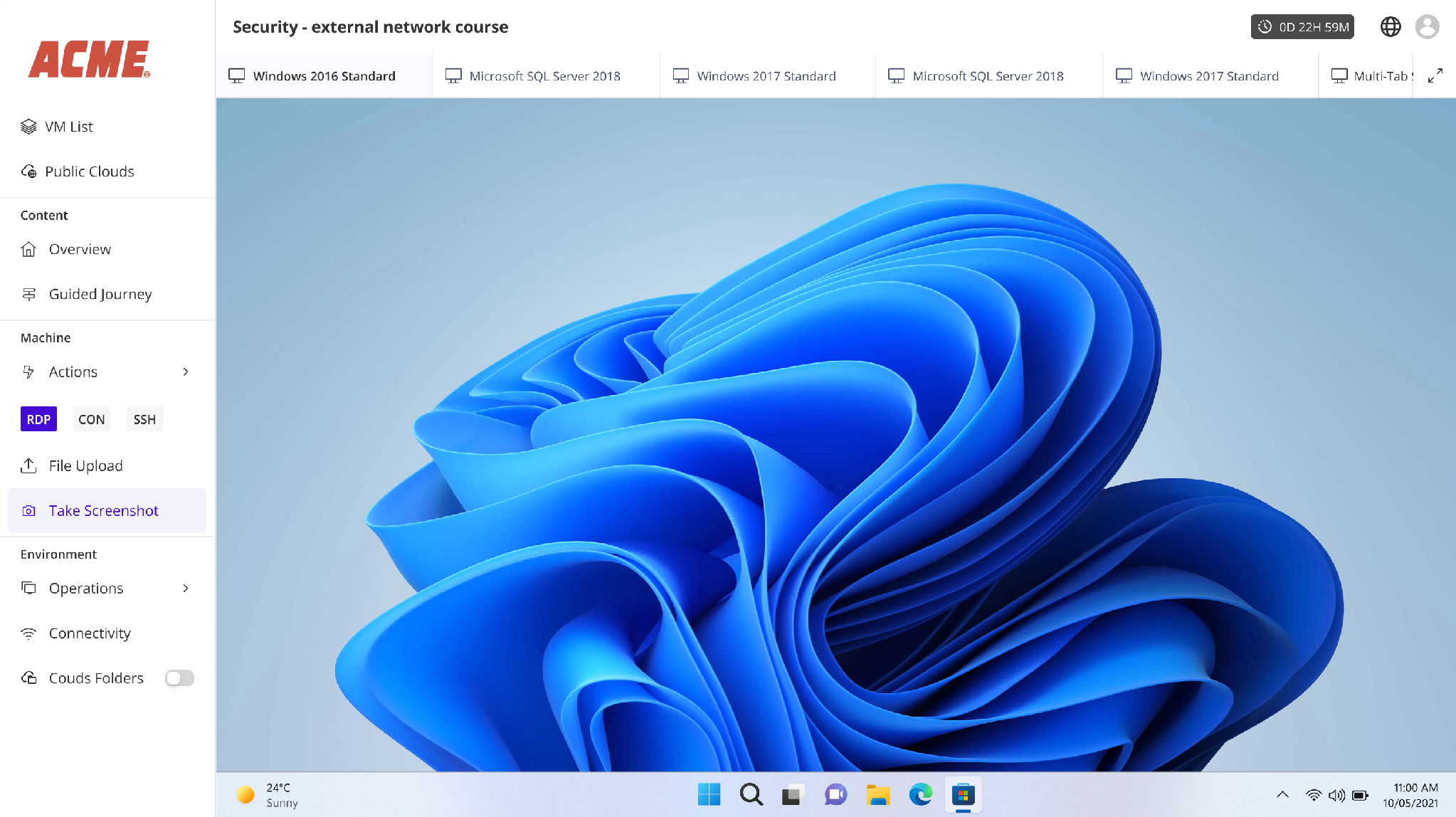This screenshot has width=1456, height=817.
Task: Click the File Upload arrow icon
Action: (28, 465)
